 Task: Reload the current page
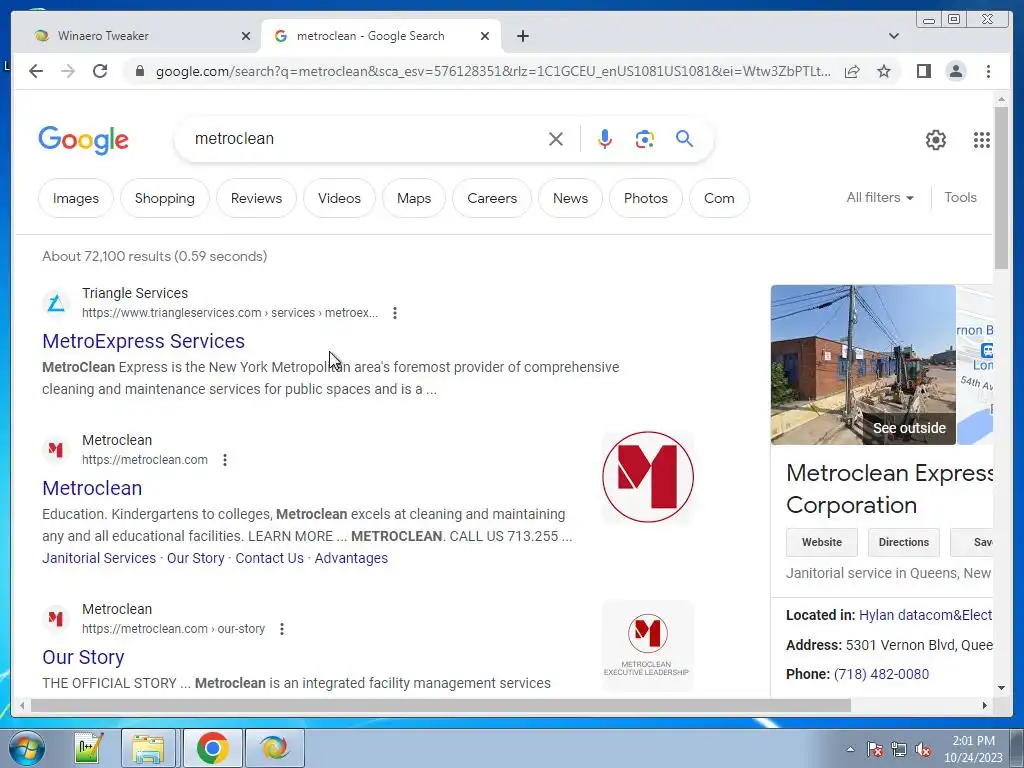click(100, 71)
